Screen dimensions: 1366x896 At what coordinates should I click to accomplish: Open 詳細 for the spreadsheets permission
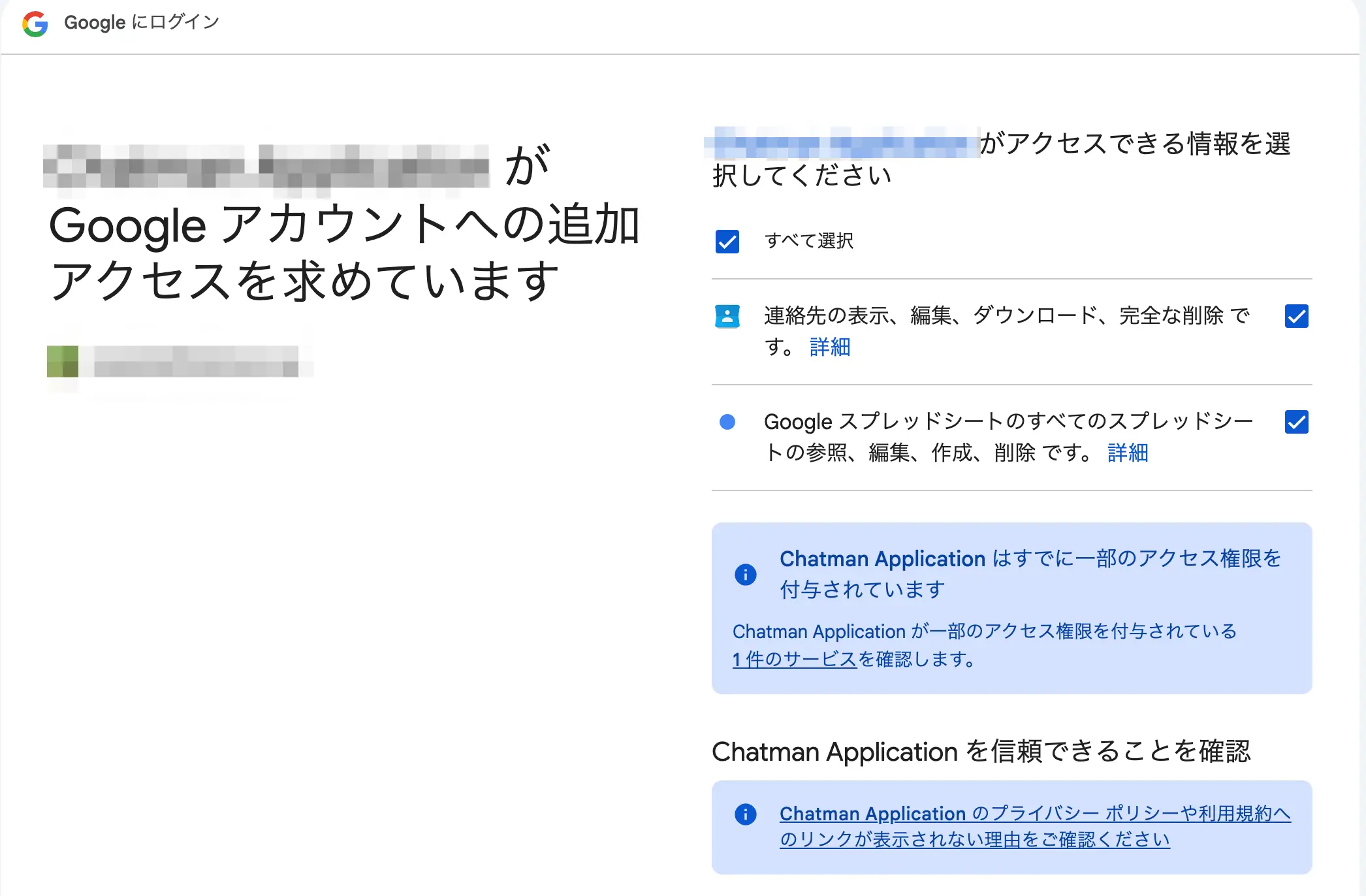click(x=1127, y=453)
